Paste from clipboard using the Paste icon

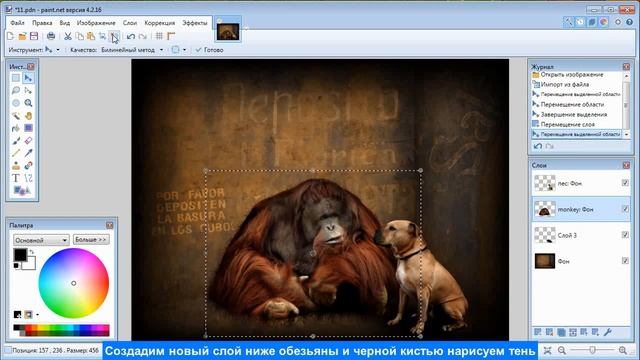[91, 36]
